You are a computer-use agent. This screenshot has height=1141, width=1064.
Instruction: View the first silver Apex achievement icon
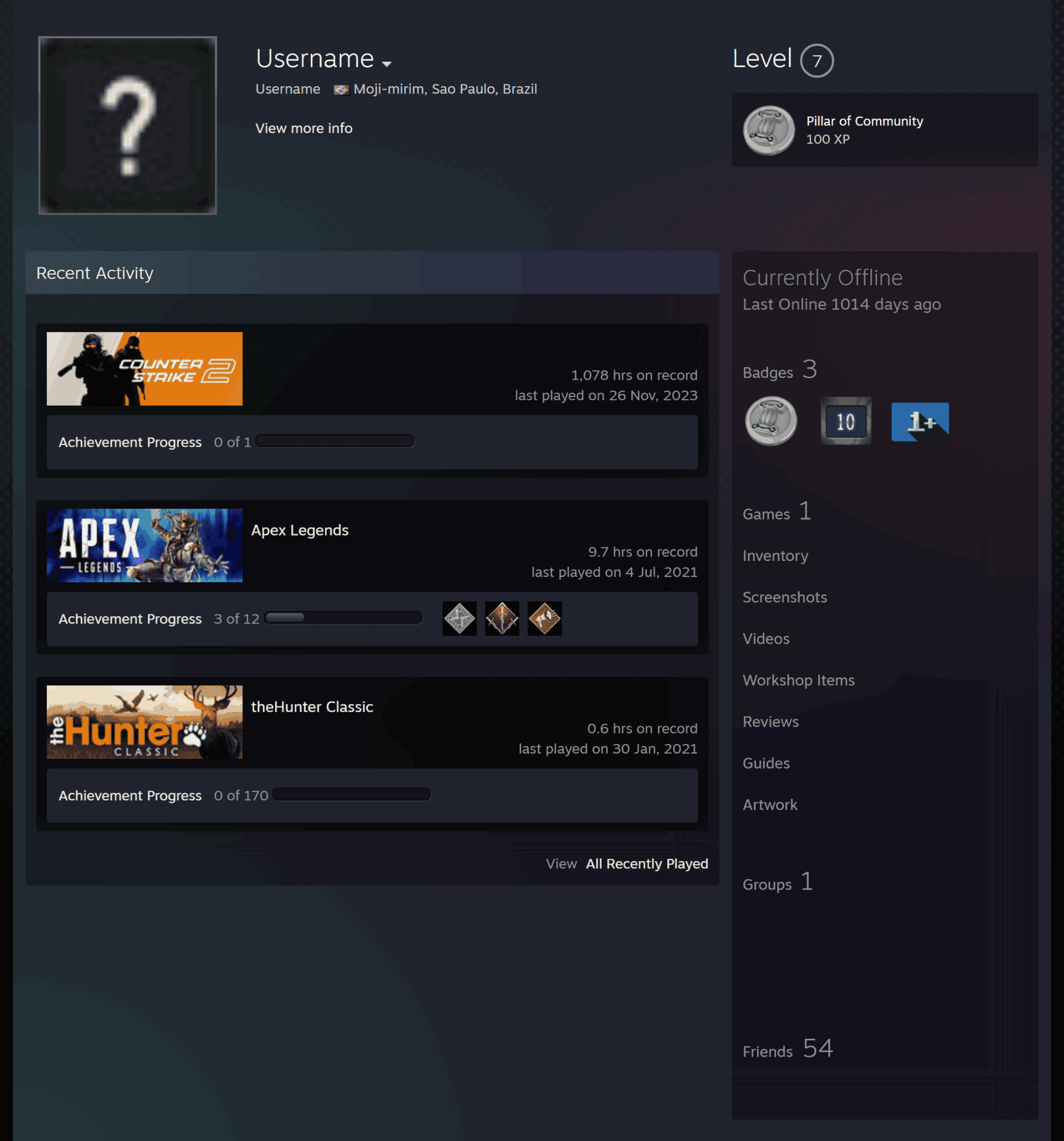pos(459,619)
